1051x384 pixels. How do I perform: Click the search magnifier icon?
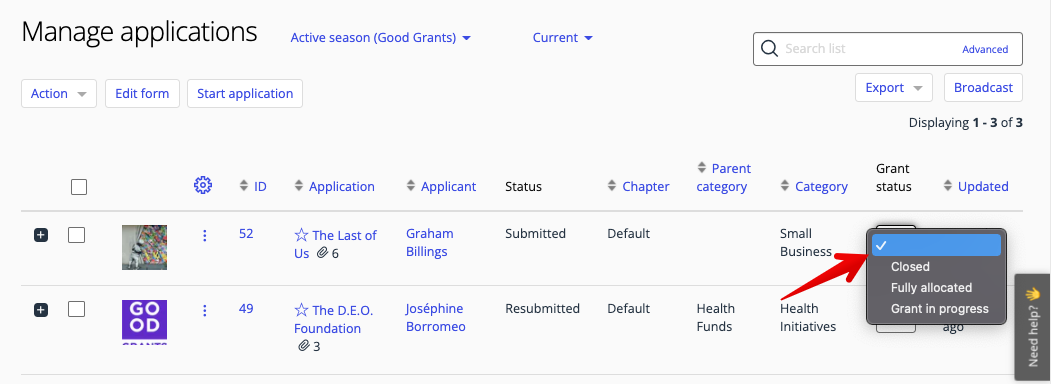(x=770, y=48)
